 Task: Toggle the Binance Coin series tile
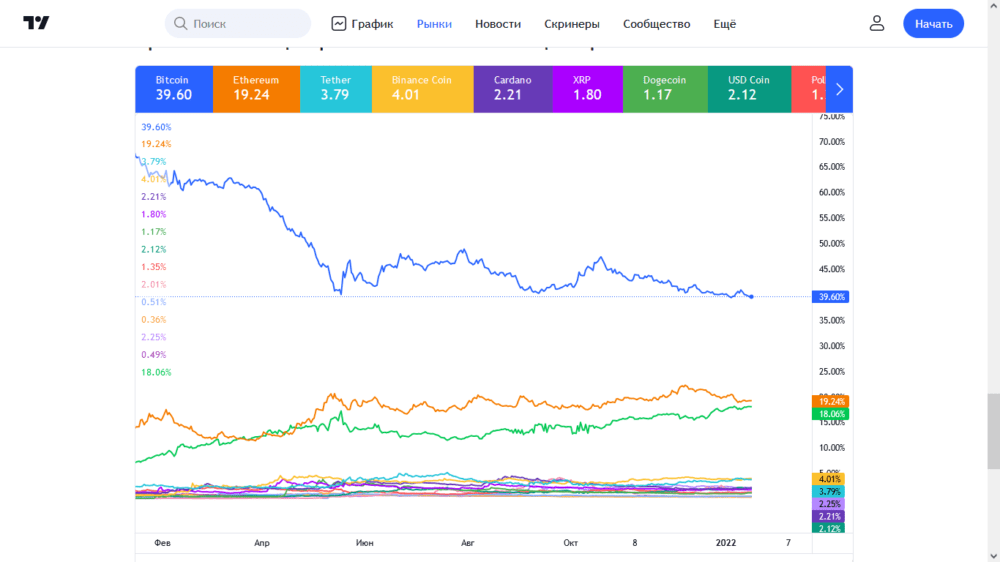(421, 89)
